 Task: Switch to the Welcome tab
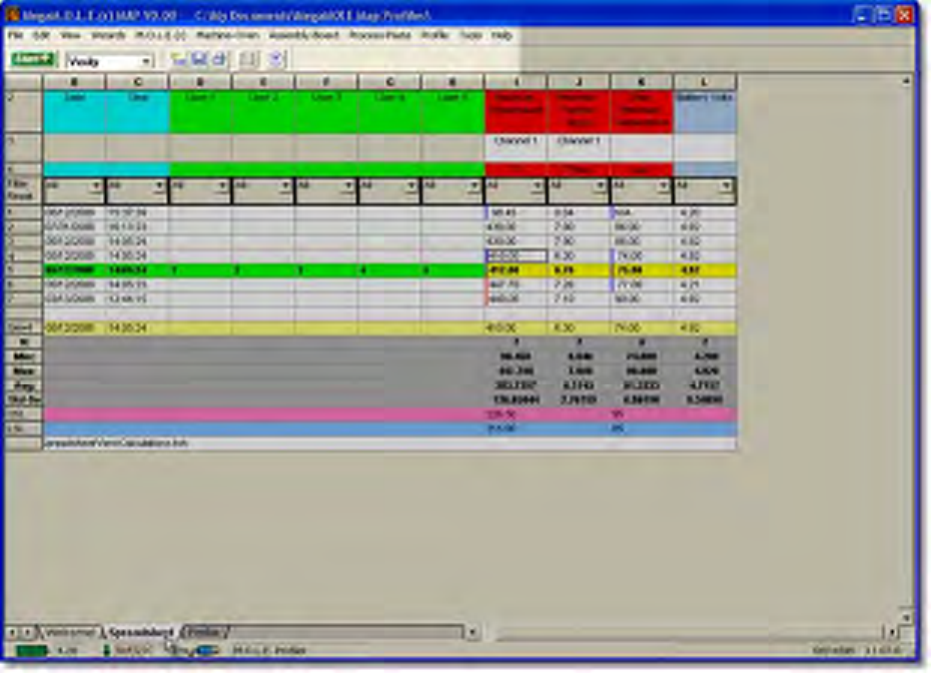click(70, 632)
